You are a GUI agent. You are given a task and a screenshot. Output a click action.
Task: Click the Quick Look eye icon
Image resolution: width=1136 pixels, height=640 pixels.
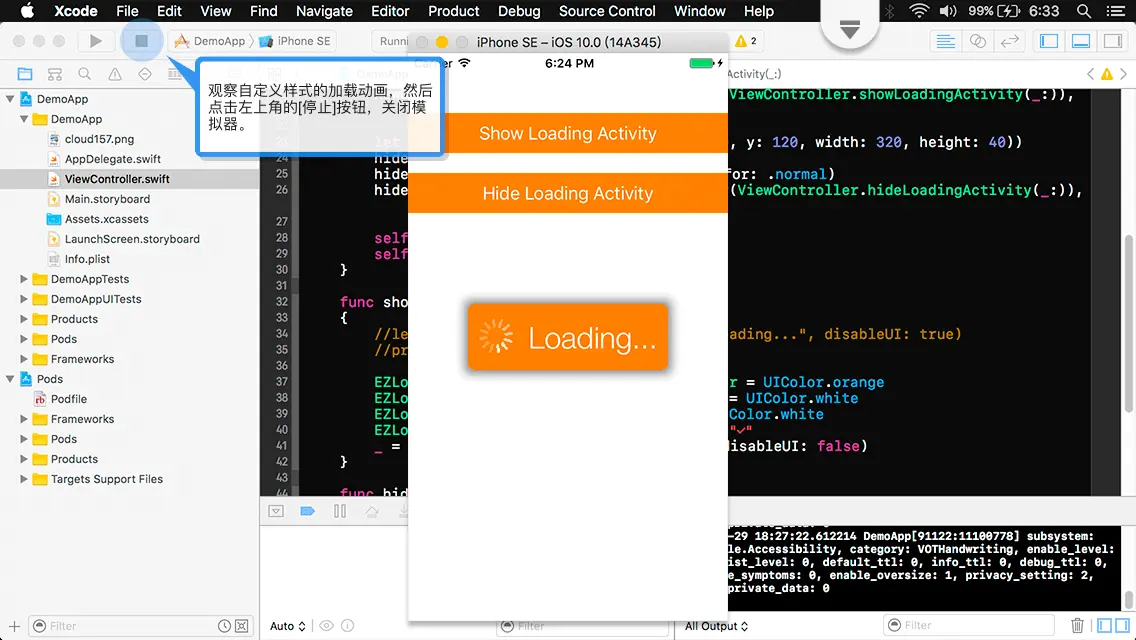click(x=327, y=626)
